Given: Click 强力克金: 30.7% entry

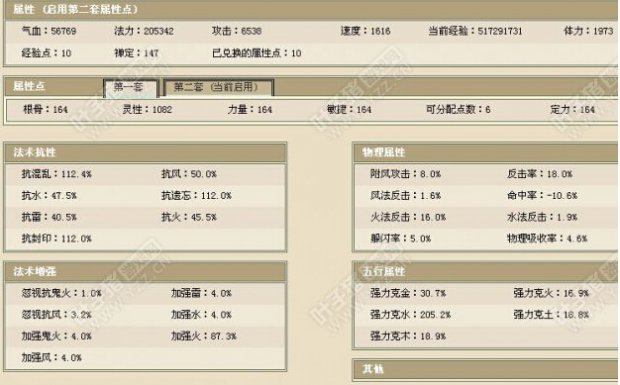Looking at the screenshot, I should [x=408, y=293].
